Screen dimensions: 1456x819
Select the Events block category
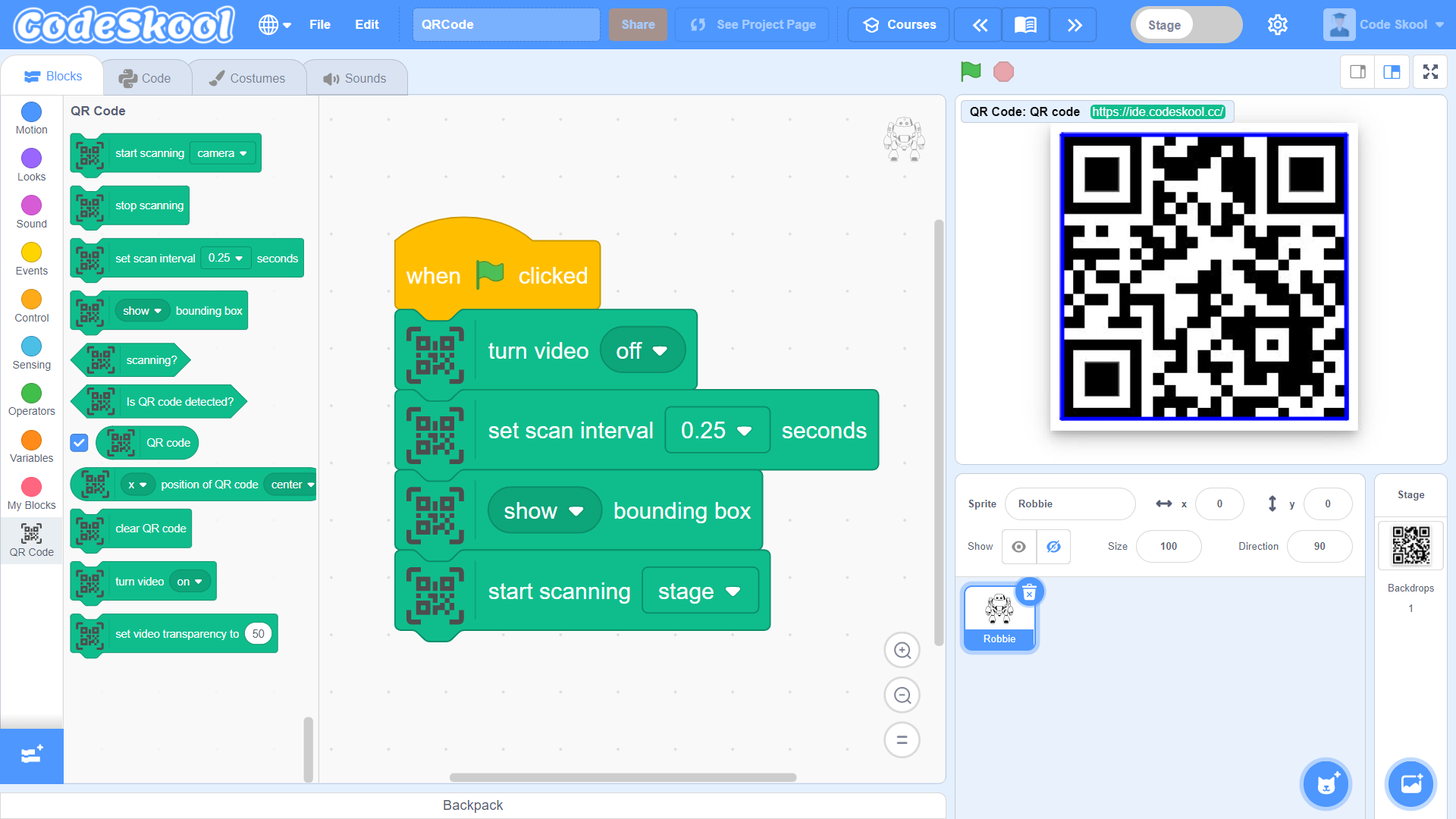click(31, 258)
